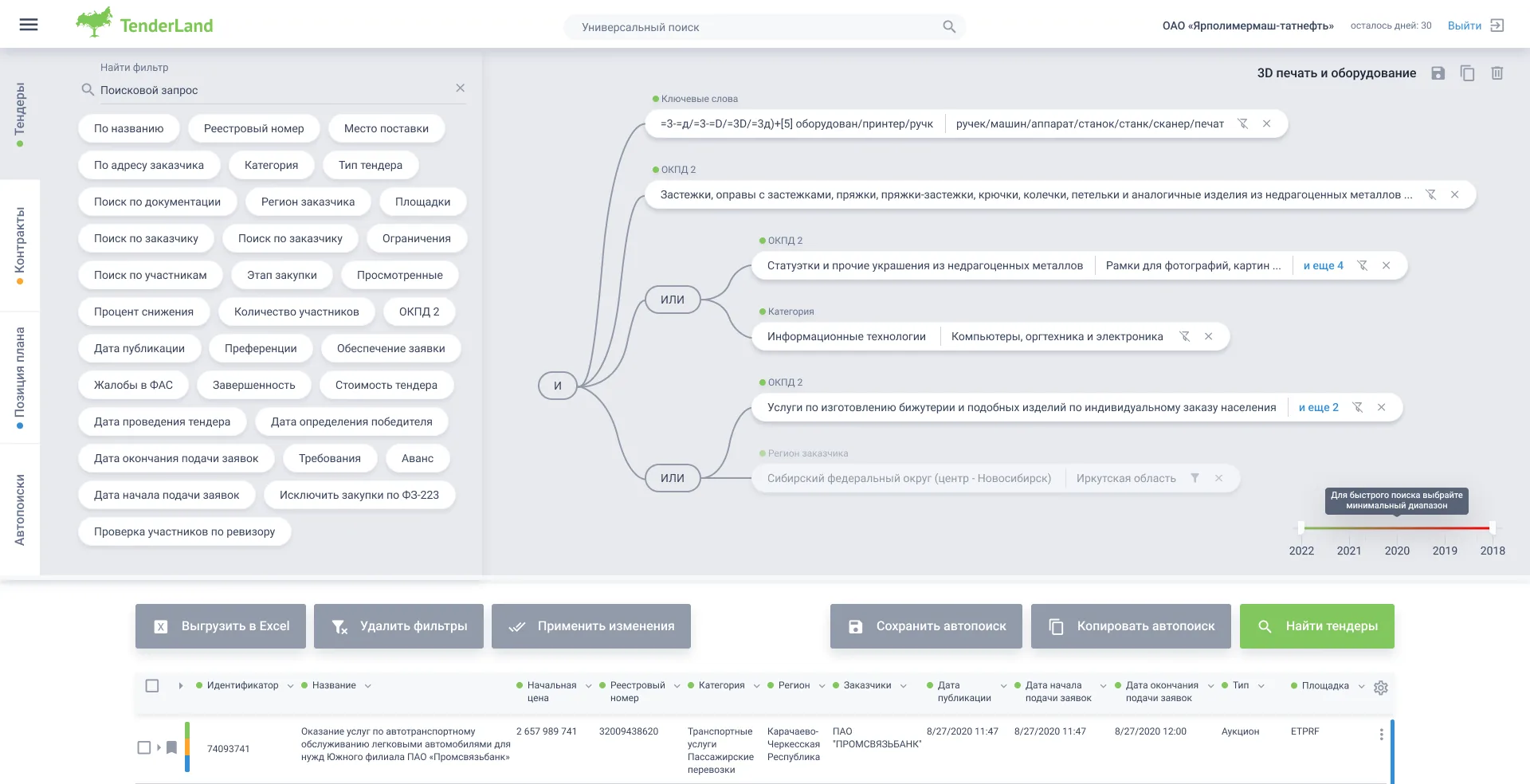
Task: Toggle the ИЛИ operator next to Регион заказчика
Action: (673, 478)
